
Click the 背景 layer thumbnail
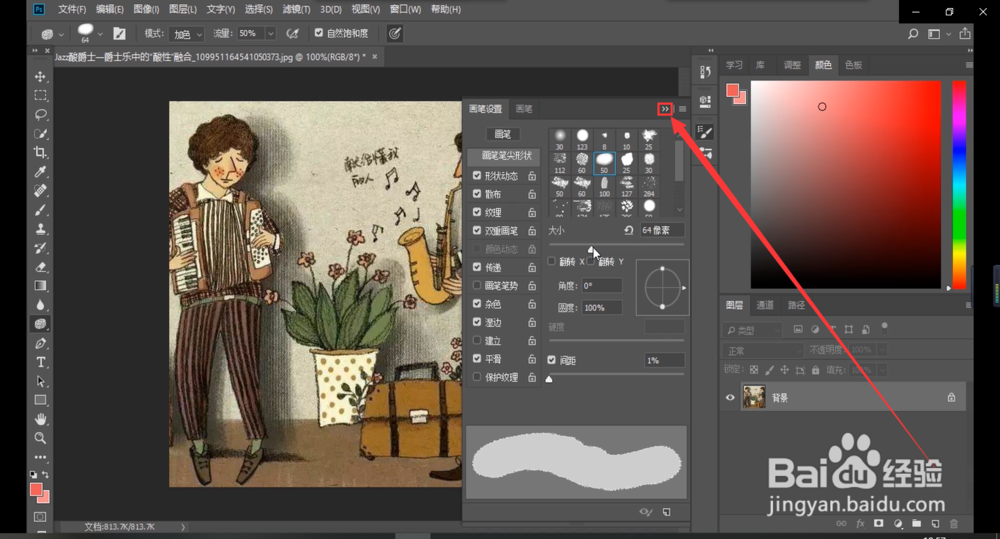tap(754, 397)
